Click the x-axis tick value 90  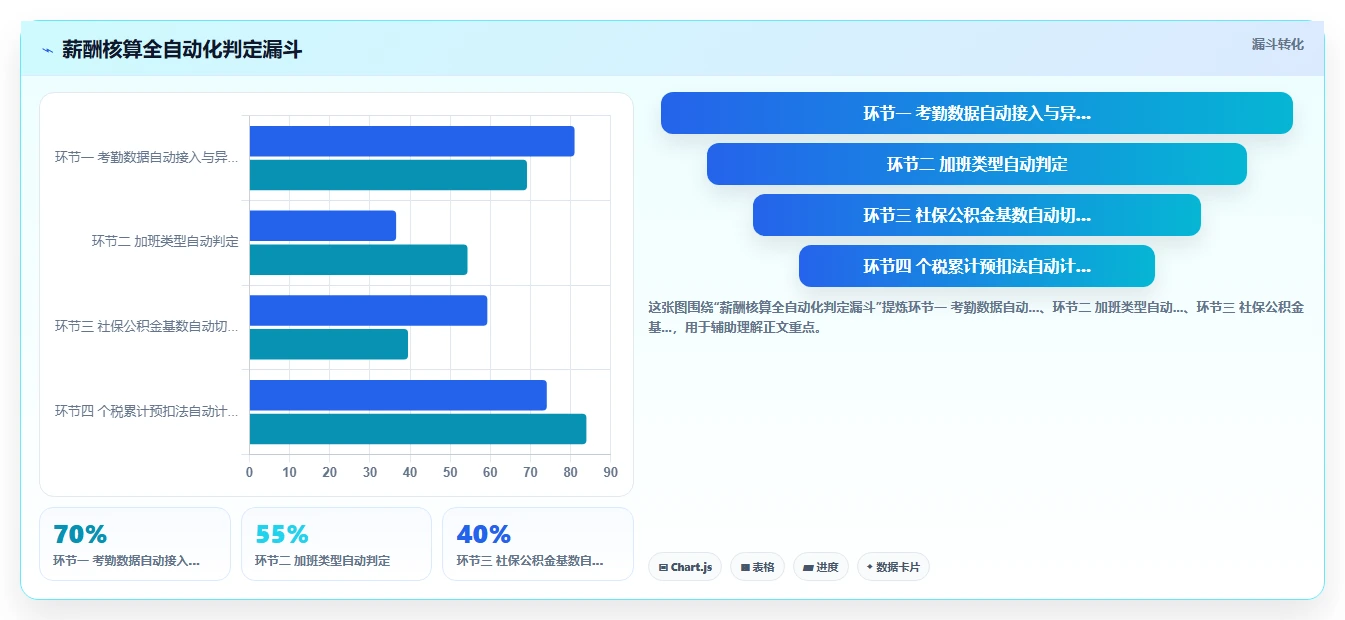coord(610,472)
